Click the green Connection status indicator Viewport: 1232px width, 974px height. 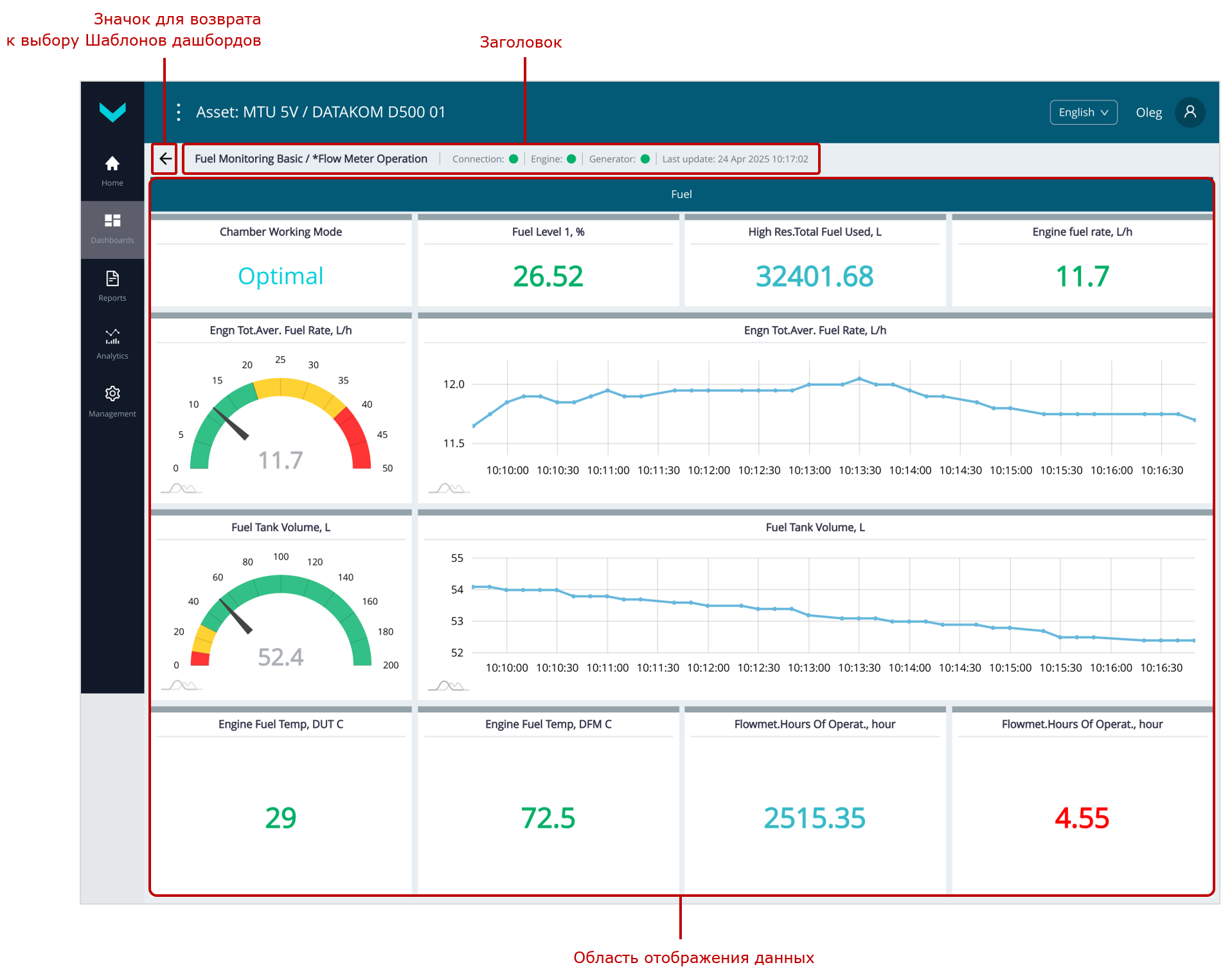pos(513,159)
